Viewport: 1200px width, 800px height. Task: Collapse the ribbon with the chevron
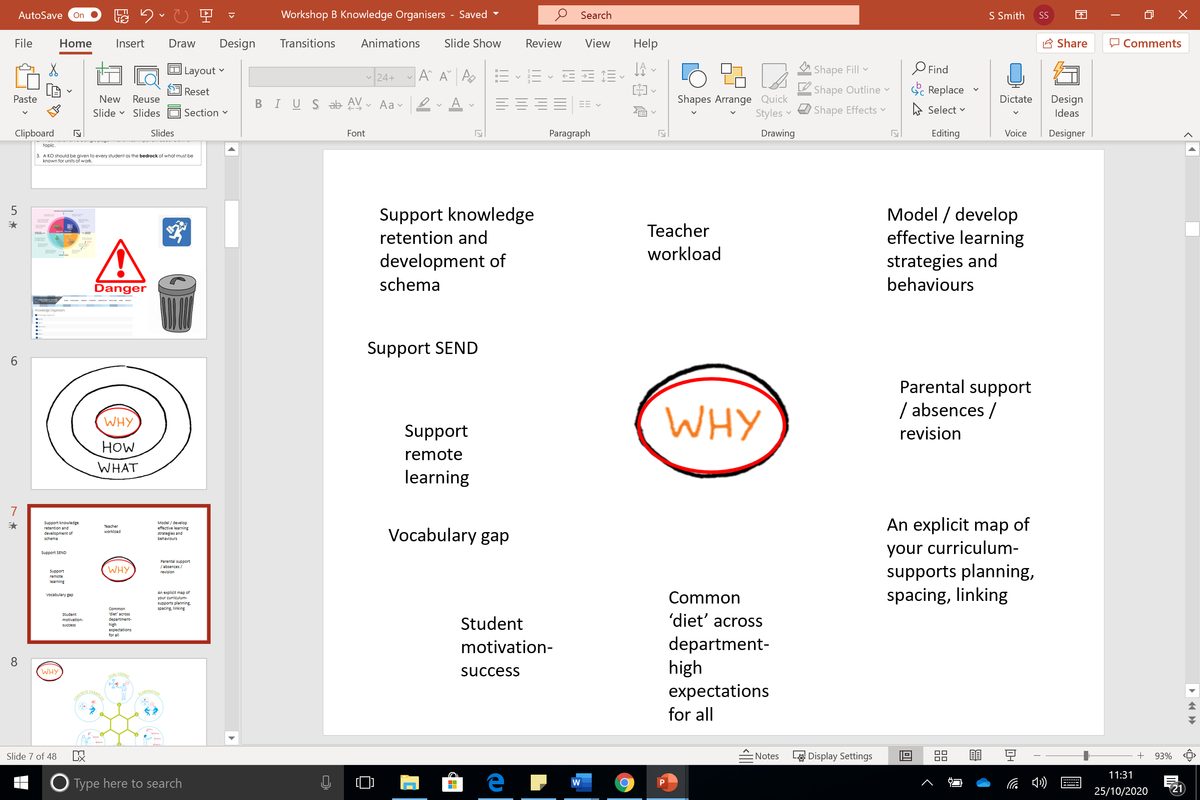(1188, 134)
